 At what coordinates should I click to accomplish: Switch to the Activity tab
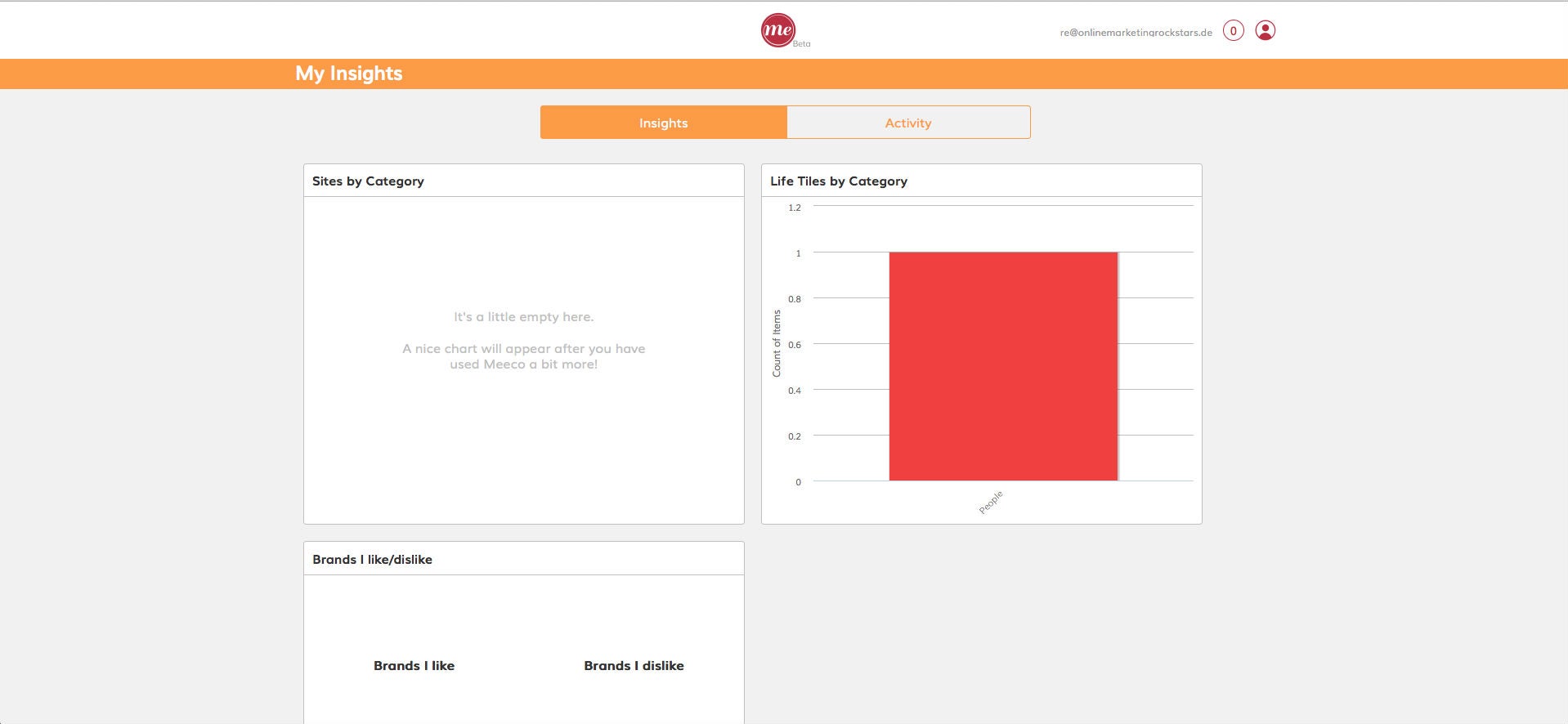pyautogui.click(x=907, y=123)
